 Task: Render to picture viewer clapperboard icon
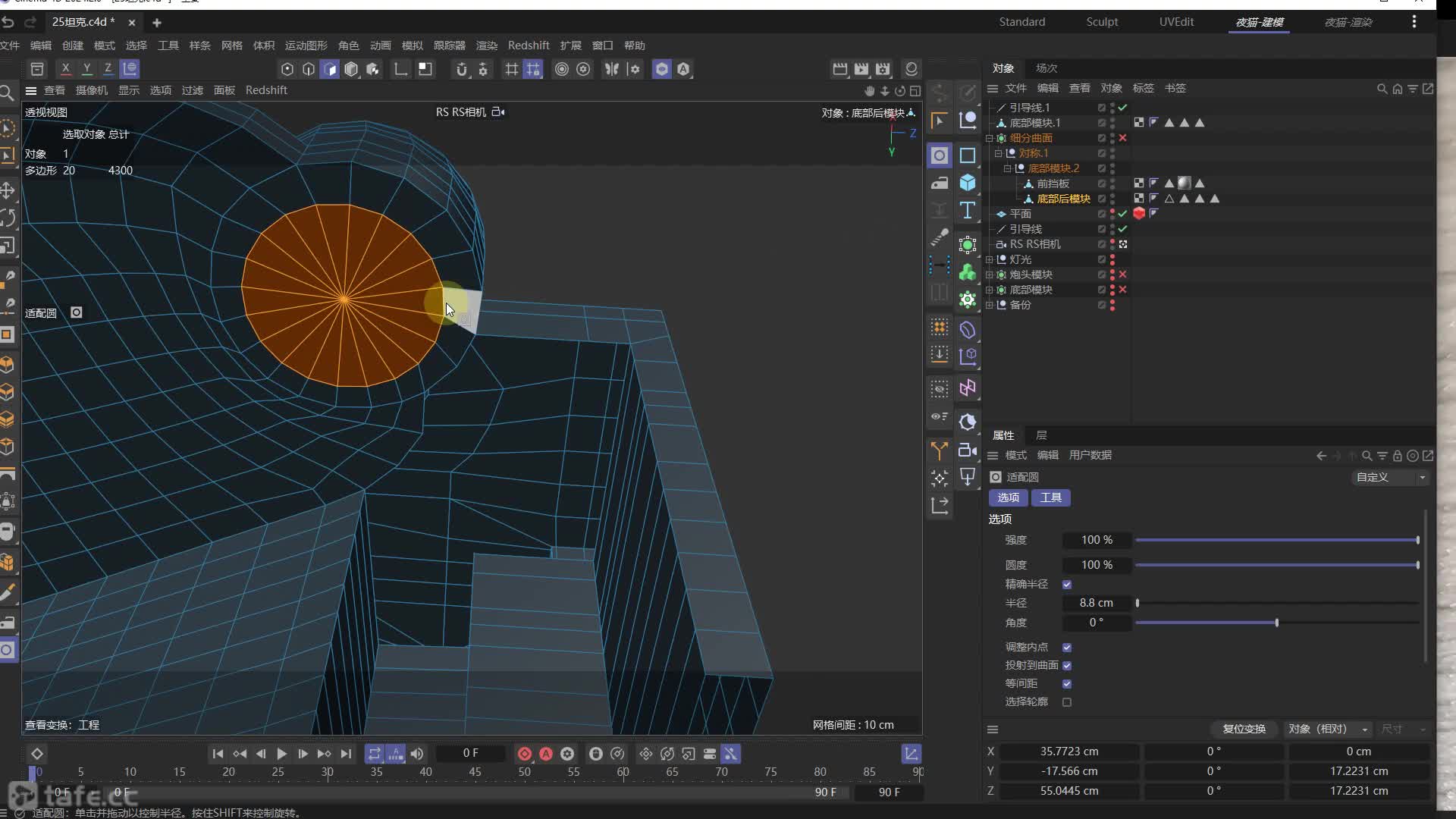(x=861, y=69)
